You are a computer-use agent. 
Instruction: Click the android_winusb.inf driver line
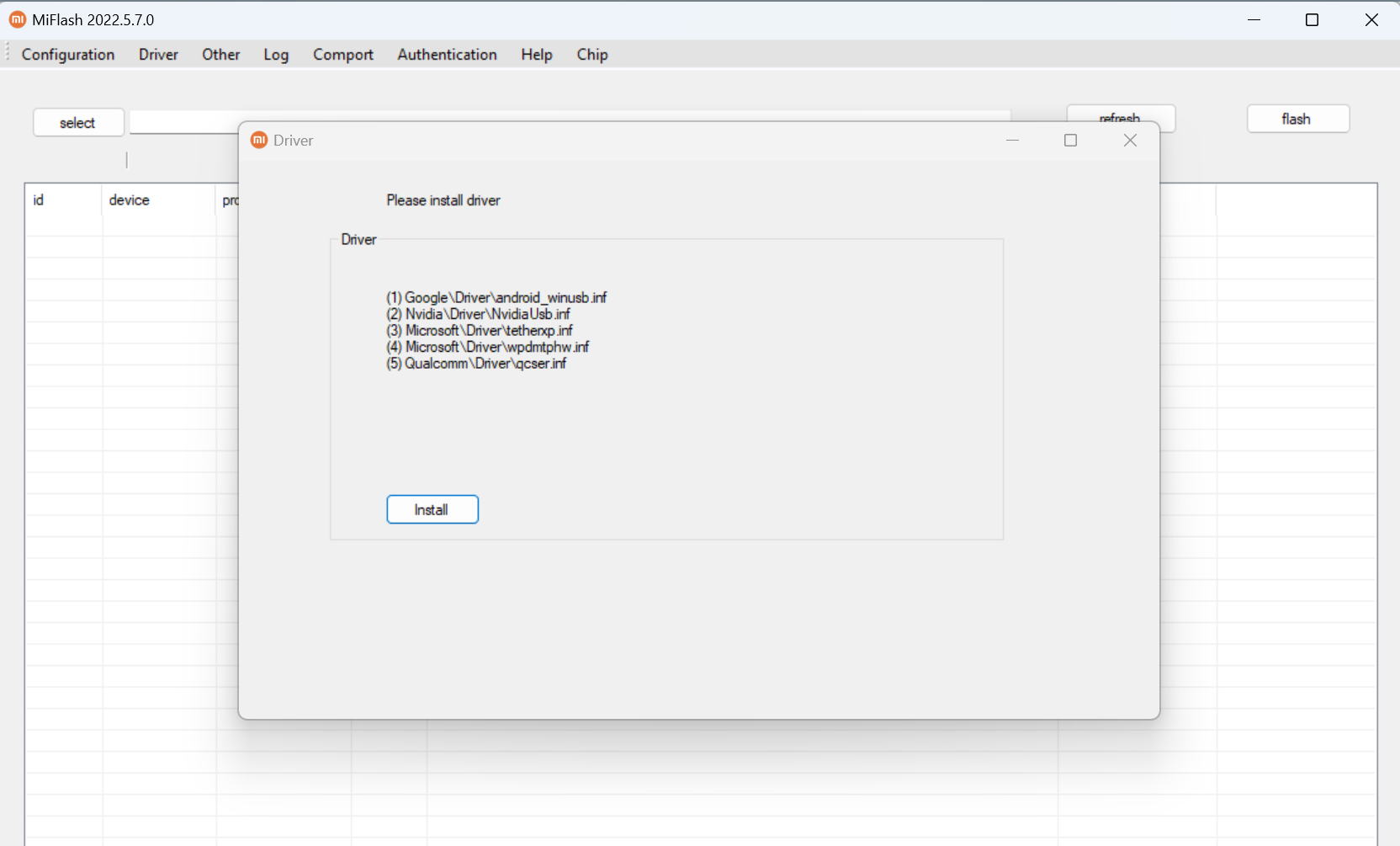coord(496,298)
